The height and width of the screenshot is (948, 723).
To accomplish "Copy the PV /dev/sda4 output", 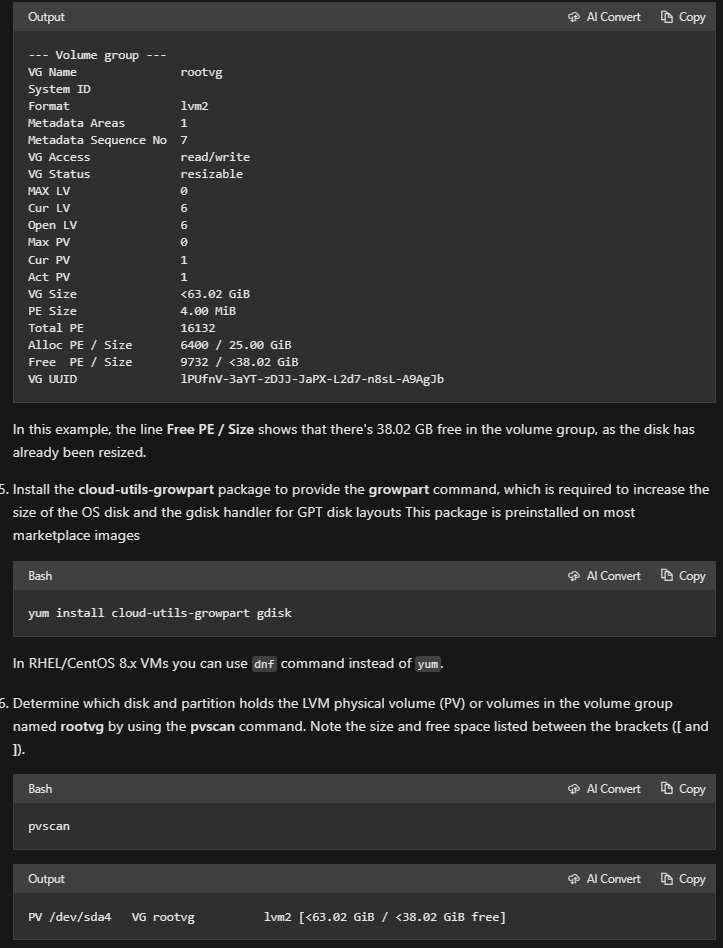I will pos(682,878).
